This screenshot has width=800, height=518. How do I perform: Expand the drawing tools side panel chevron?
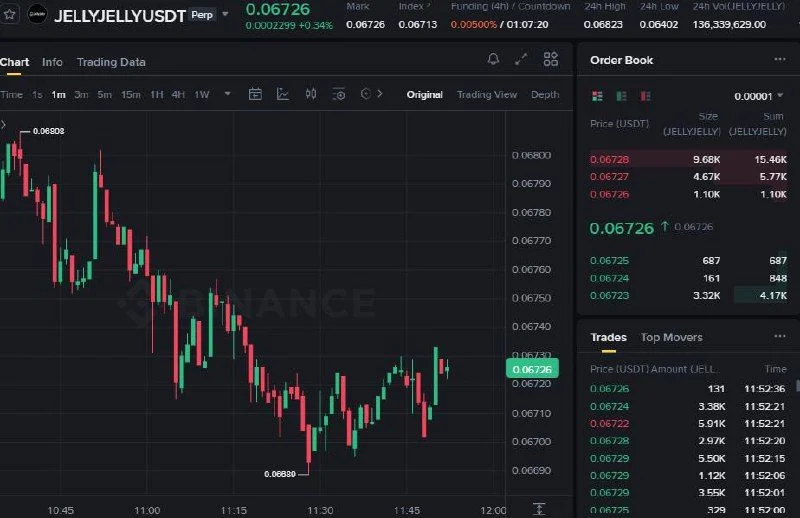[3, 125]
